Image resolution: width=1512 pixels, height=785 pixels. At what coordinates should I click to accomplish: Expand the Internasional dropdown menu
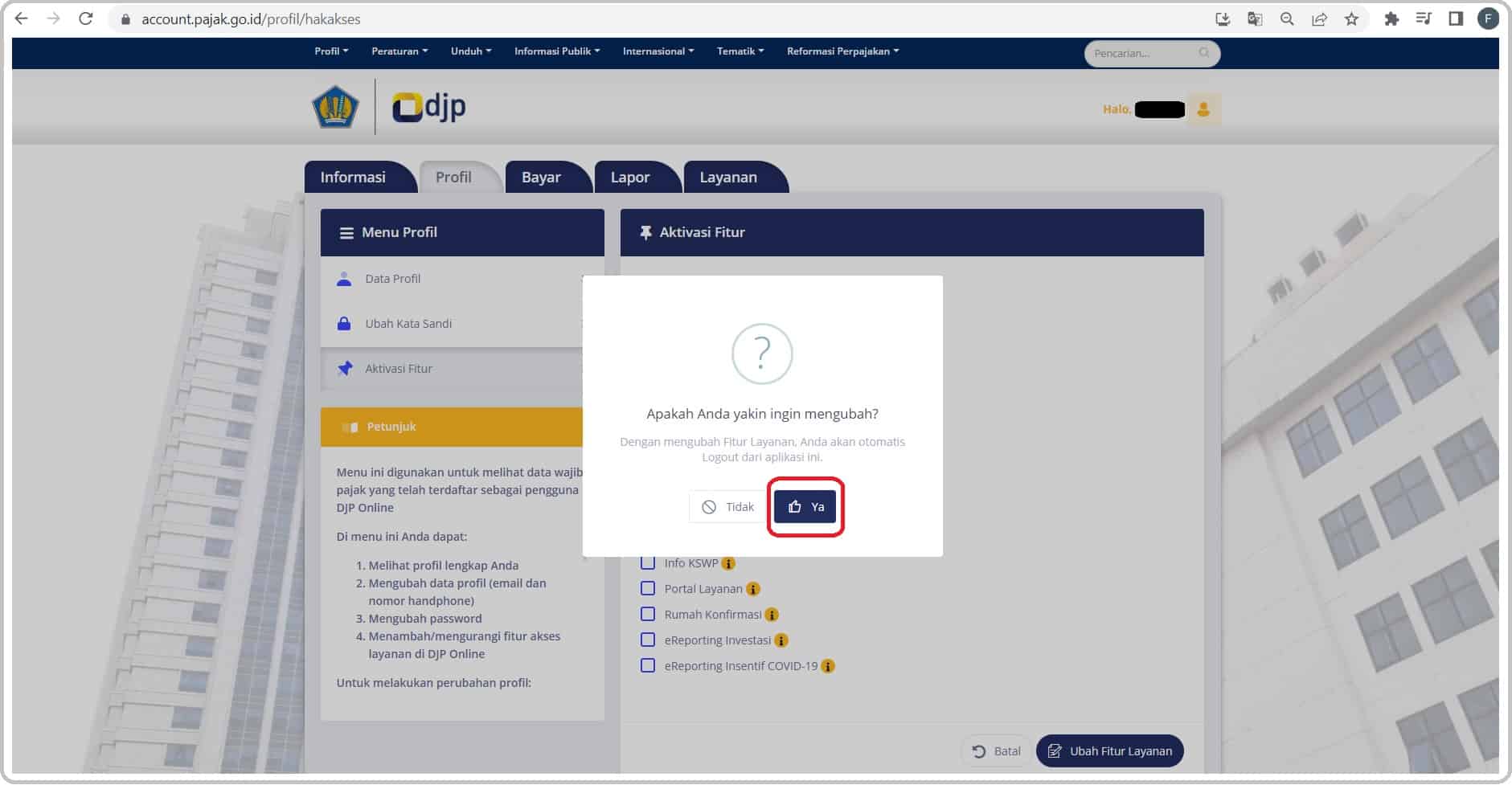point(658,51)
